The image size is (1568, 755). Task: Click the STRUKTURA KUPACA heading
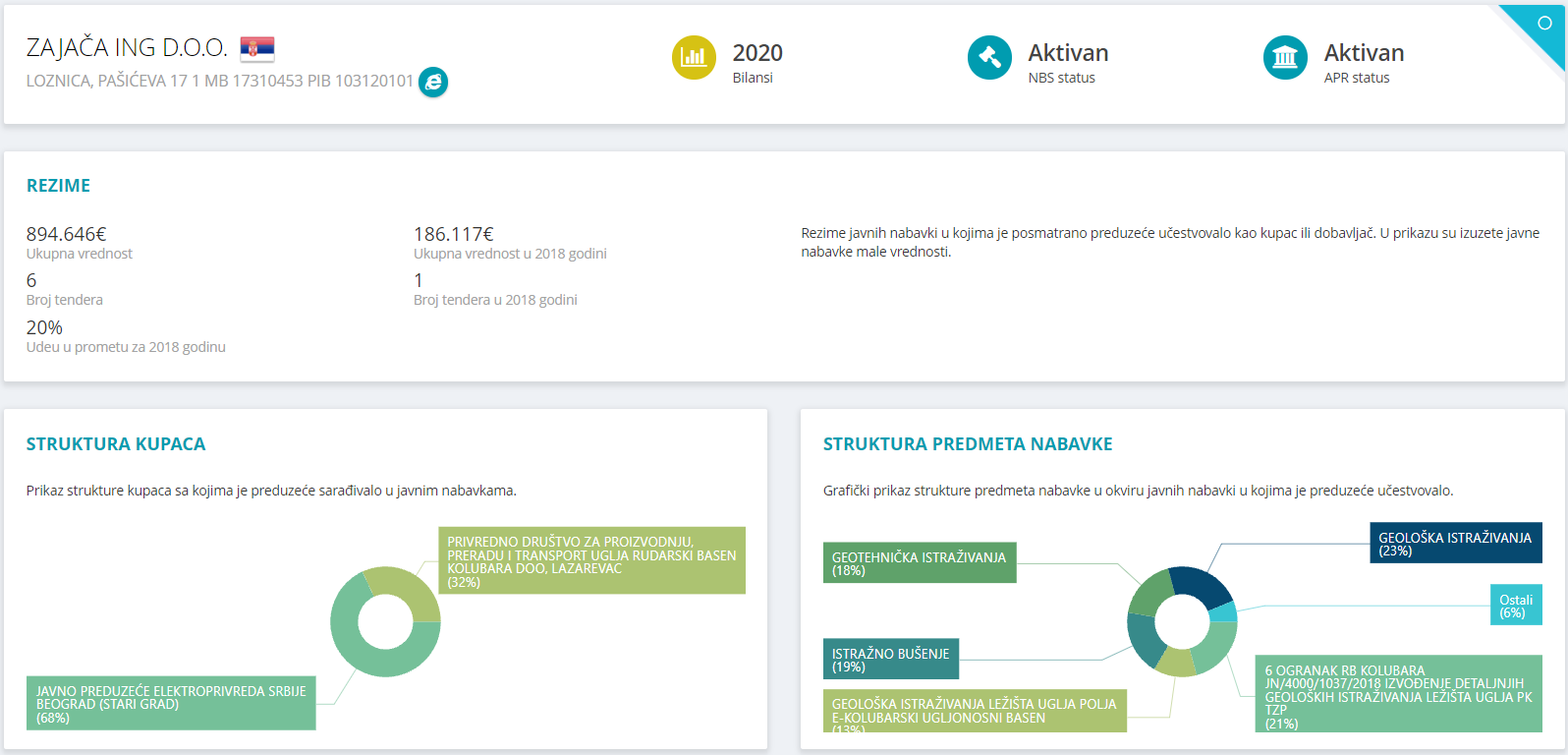point(116,444)
